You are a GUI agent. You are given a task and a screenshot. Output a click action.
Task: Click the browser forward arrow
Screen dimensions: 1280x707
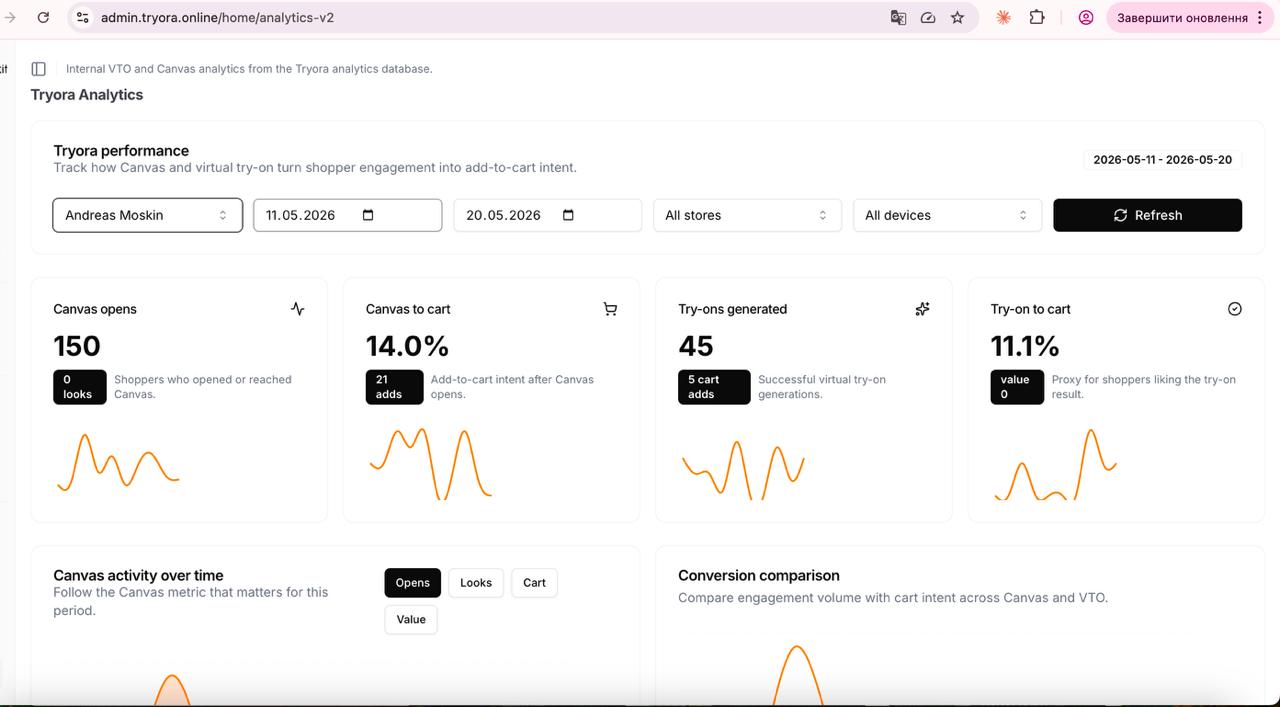point(11,18)
